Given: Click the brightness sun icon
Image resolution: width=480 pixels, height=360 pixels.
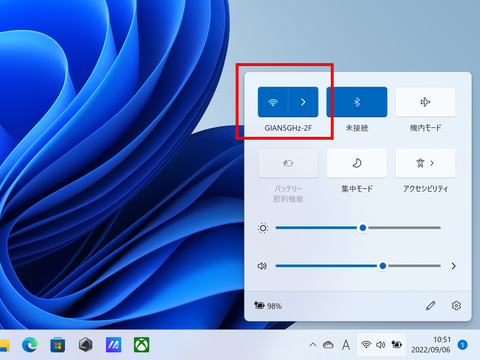Looking at the screenshot, I should pyautogui.click(x=263, y=228).
